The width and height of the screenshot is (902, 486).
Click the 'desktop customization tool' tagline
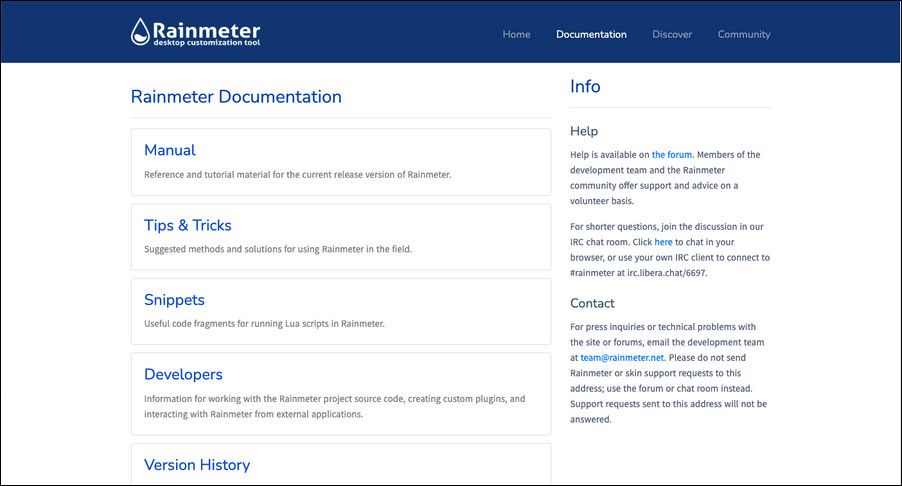coord(207,43)
